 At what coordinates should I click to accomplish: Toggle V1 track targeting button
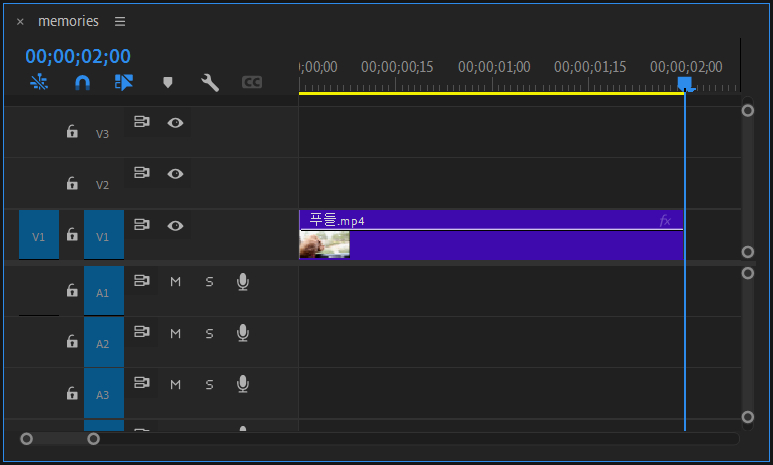point(104,235)
